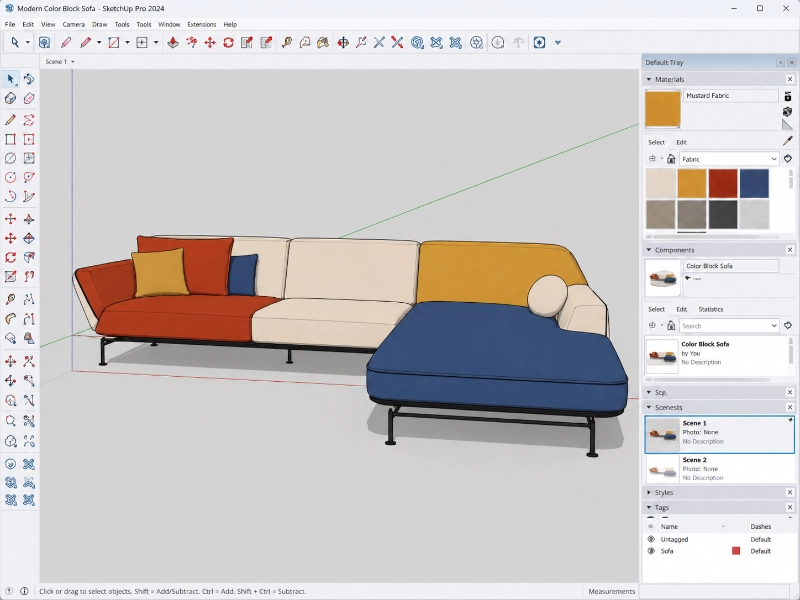
Task: Pick the Eraser tool in left toolbar
Action: pyautogui.click(x=29, y=98)
